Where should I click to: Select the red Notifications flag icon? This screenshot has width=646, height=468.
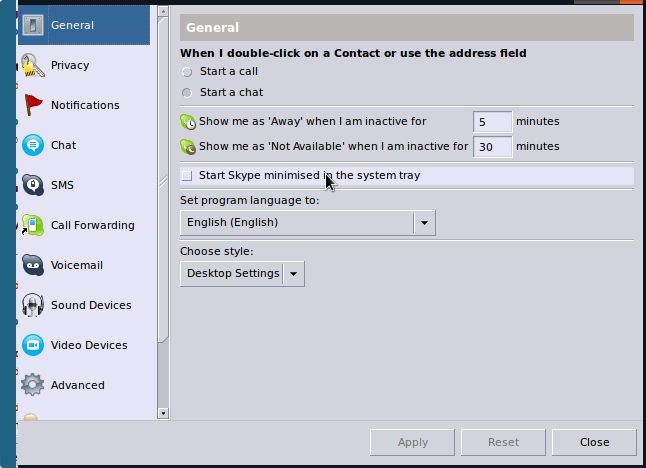click(33, 105)
